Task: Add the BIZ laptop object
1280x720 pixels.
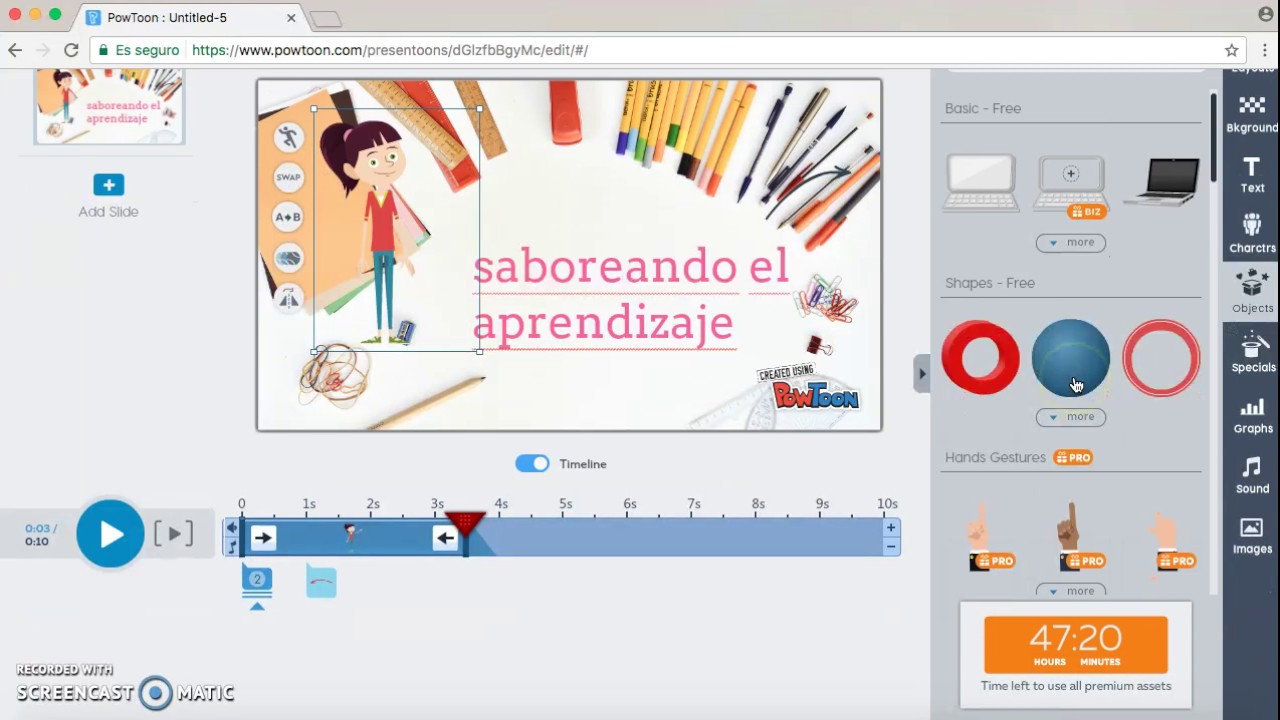Action: pos(1070,184)
